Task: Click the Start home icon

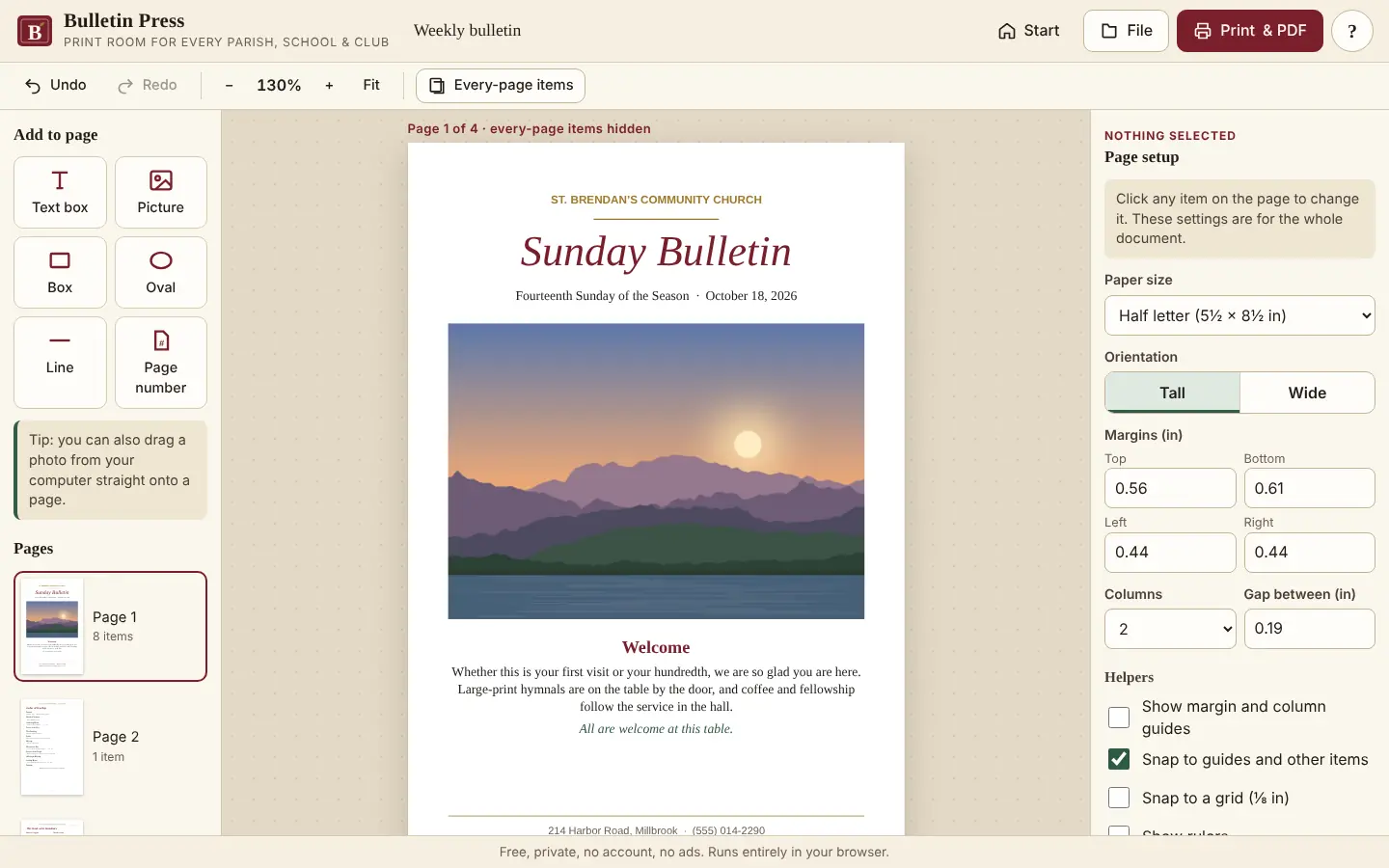Action: [1006, 31]
